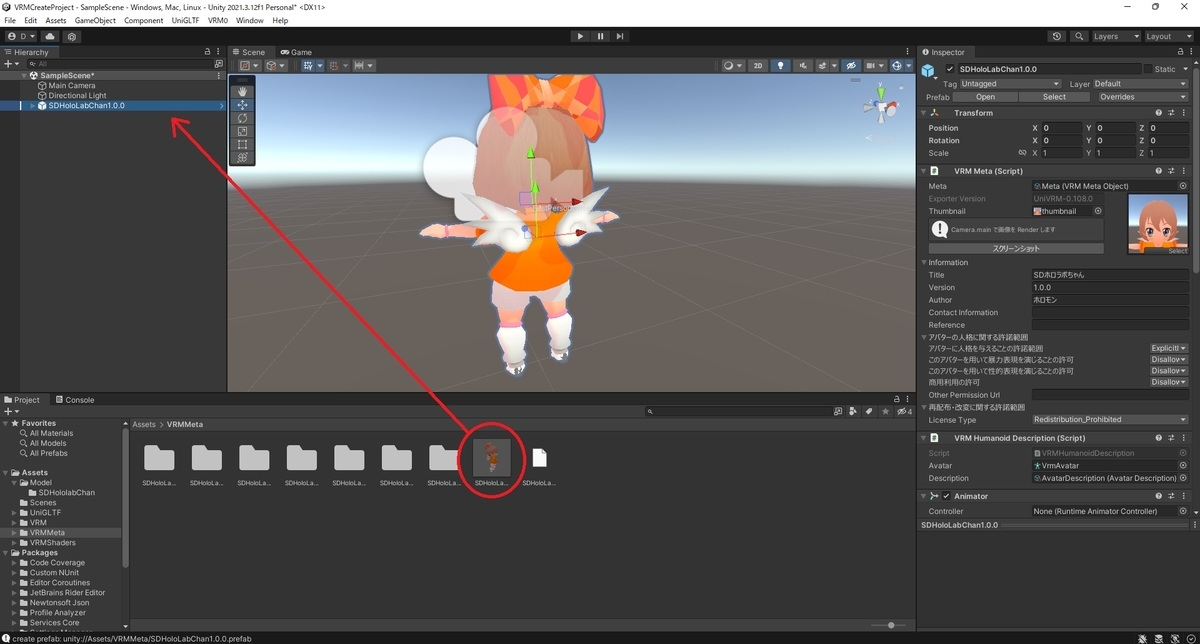Edit the Title field SDホロラボちゃん
This screenshot has height=644, width=1200.
click(1110, 275)
